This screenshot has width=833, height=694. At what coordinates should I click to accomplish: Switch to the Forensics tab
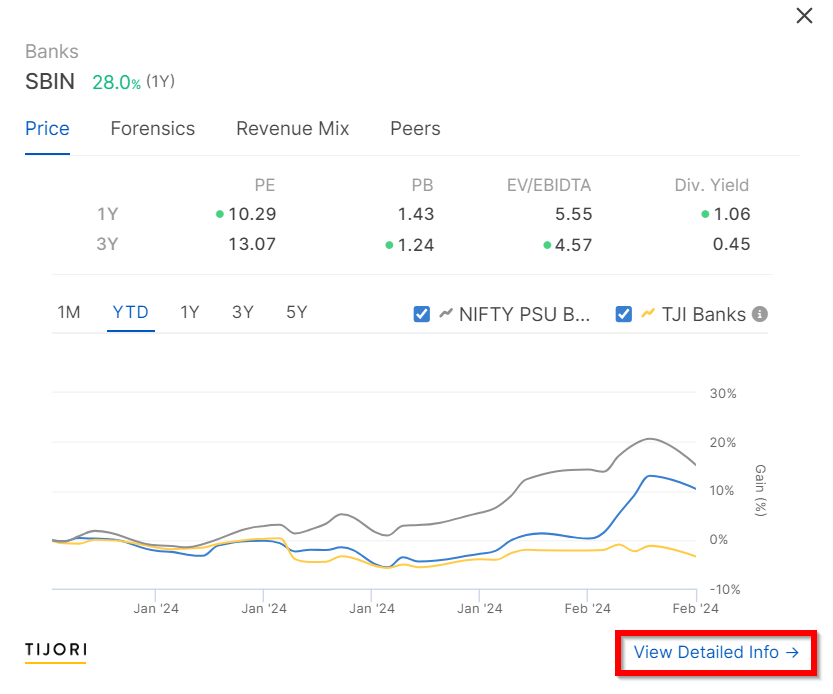(x=152, y=129)
